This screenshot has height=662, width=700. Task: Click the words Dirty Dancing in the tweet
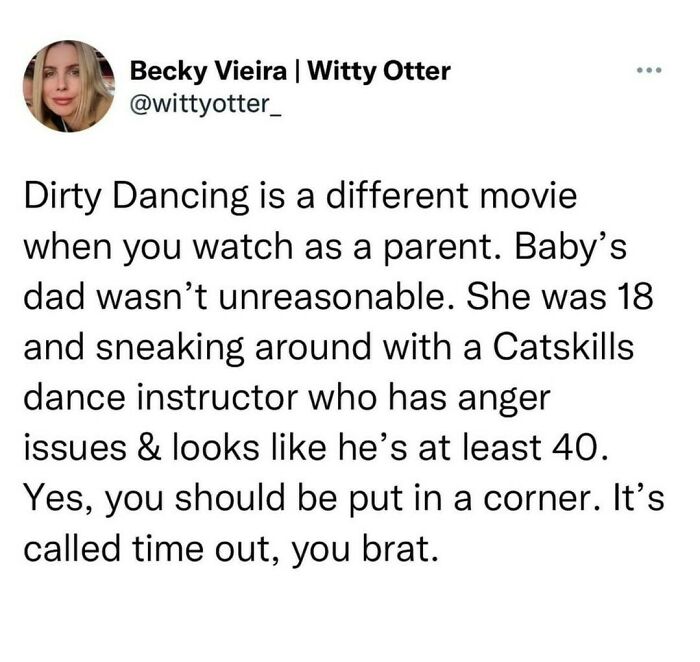click(136, 196)
